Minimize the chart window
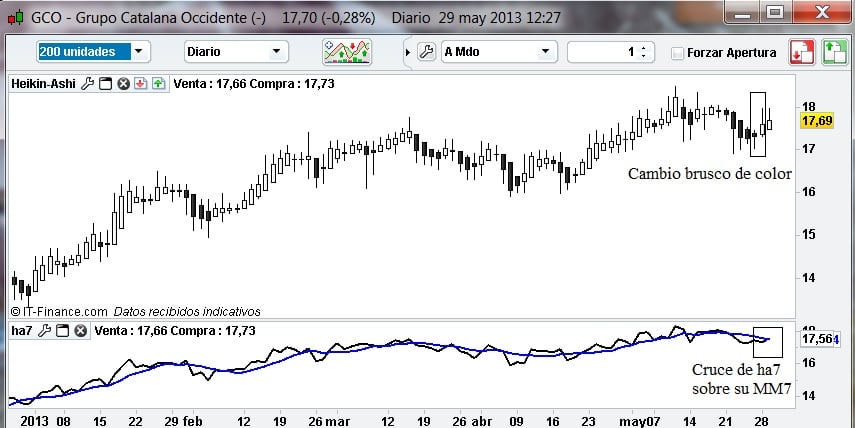855x428 pixels. coord(742,11)
